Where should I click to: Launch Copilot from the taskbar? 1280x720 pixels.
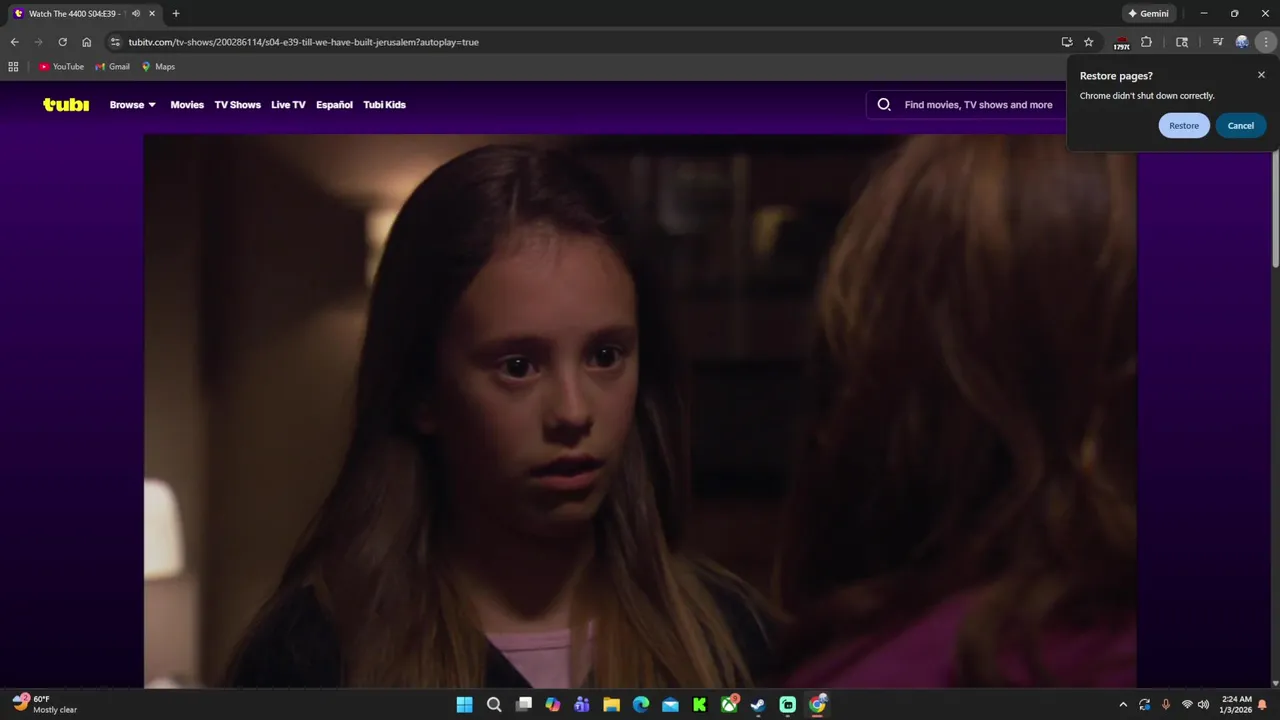pyautogui.click(x=553, y=705)
